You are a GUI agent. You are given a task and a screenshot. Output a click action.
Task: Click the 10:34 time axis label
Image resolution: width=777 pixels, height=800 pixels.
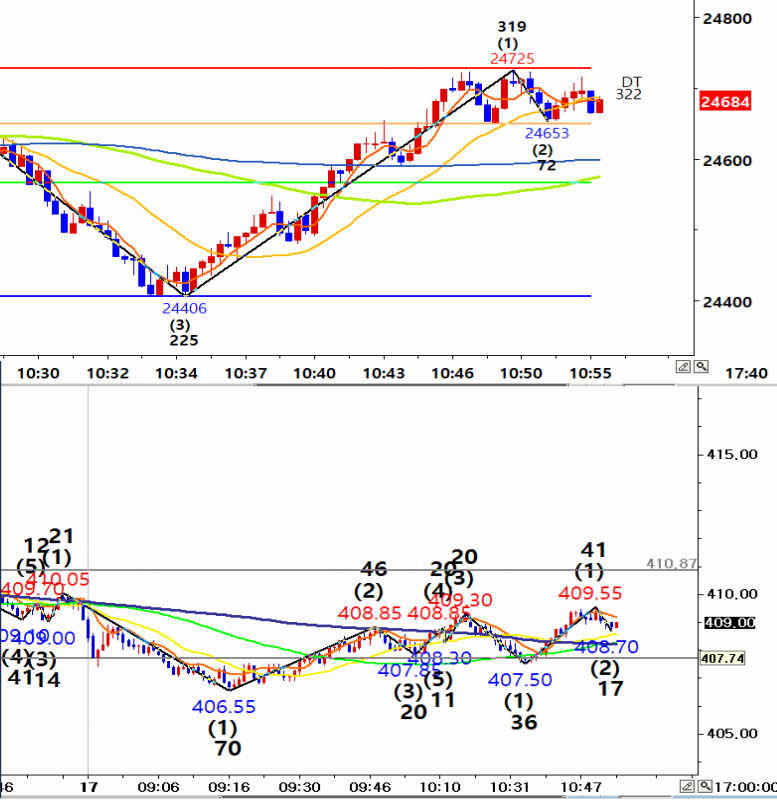pyautogui.click(x=177, y=373)
